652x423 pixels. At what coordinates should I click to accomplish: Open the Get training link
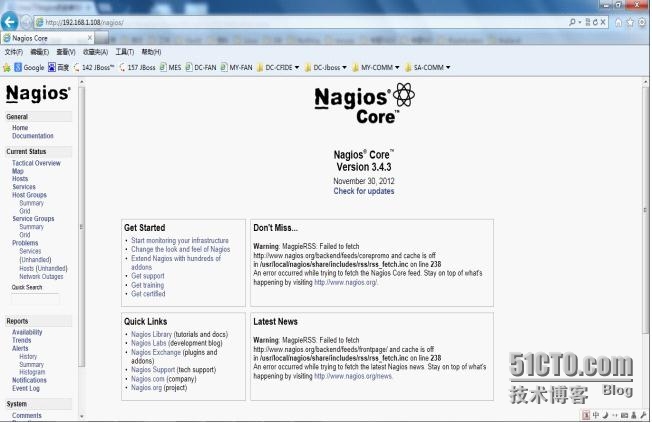[148, 285]
